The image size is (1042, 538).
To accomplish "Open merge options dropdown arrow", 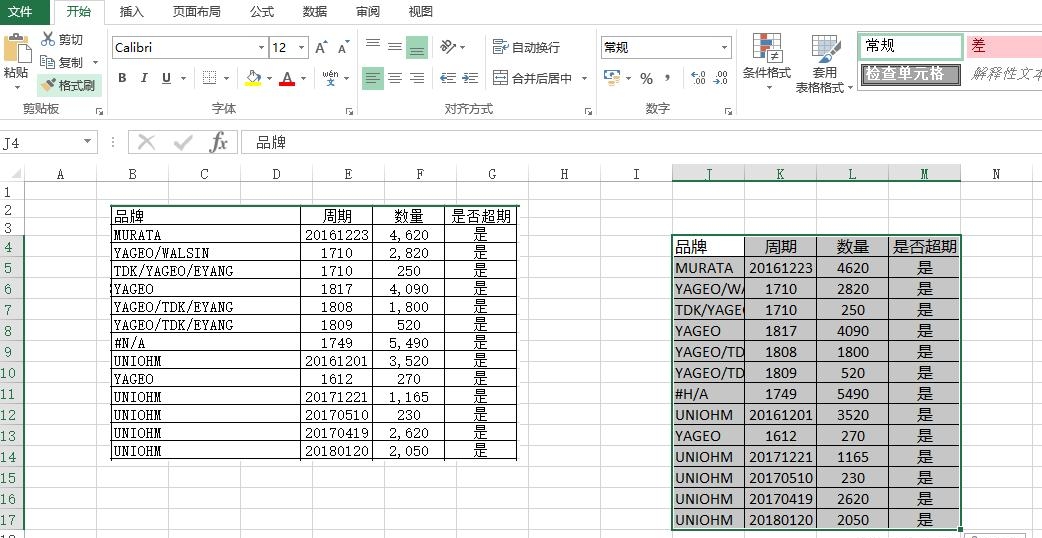I will pos(585,78).
